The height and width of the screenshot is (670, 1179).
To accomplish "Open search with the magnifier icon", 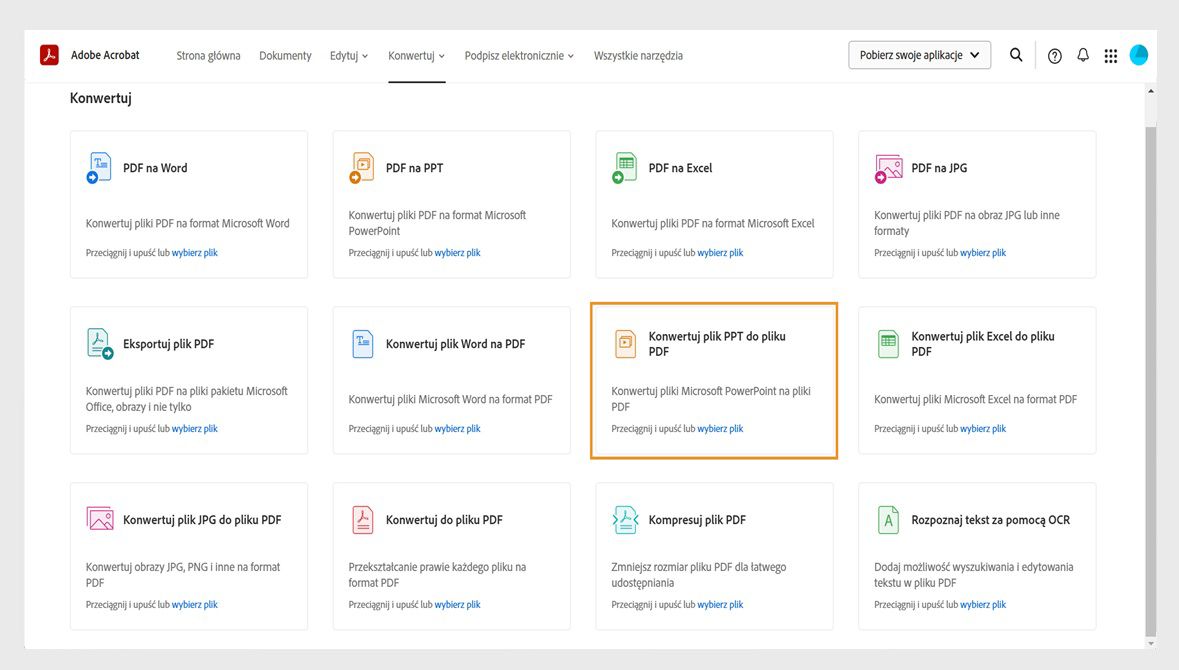I will pos(1016,56).
